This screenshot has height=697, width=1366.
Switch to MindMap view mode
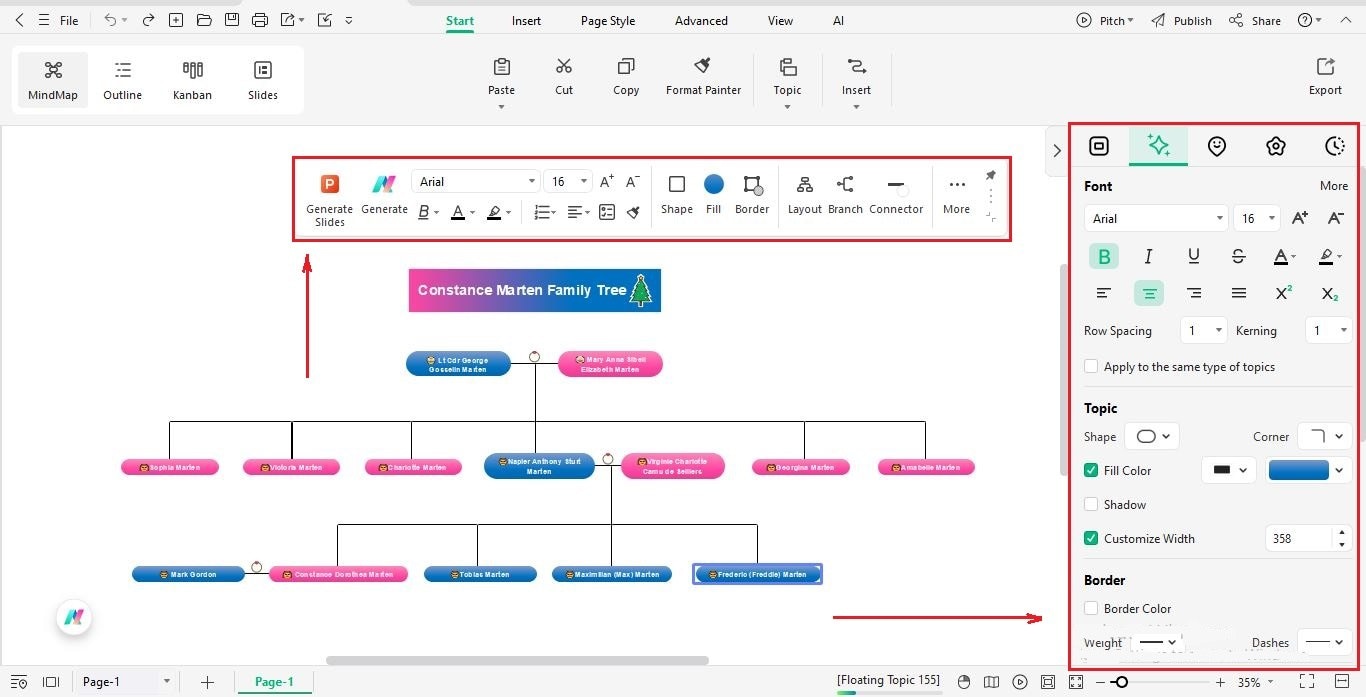coord(53,80)
